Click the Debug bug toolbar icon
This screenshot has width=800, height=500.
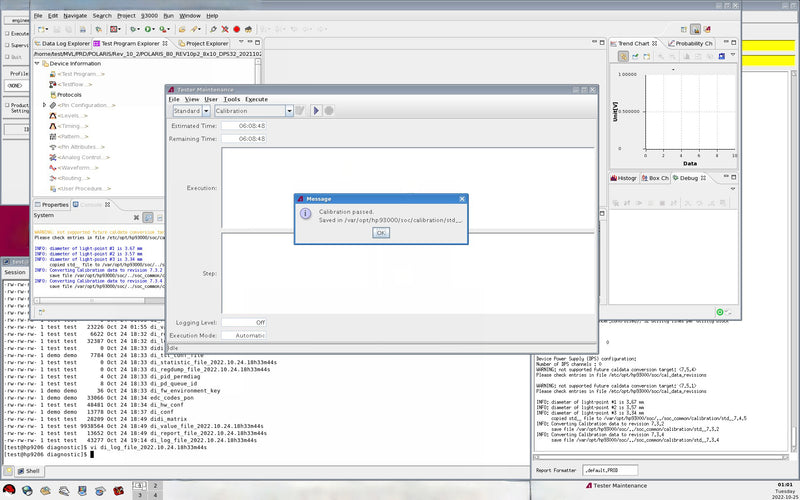[133, 30]
